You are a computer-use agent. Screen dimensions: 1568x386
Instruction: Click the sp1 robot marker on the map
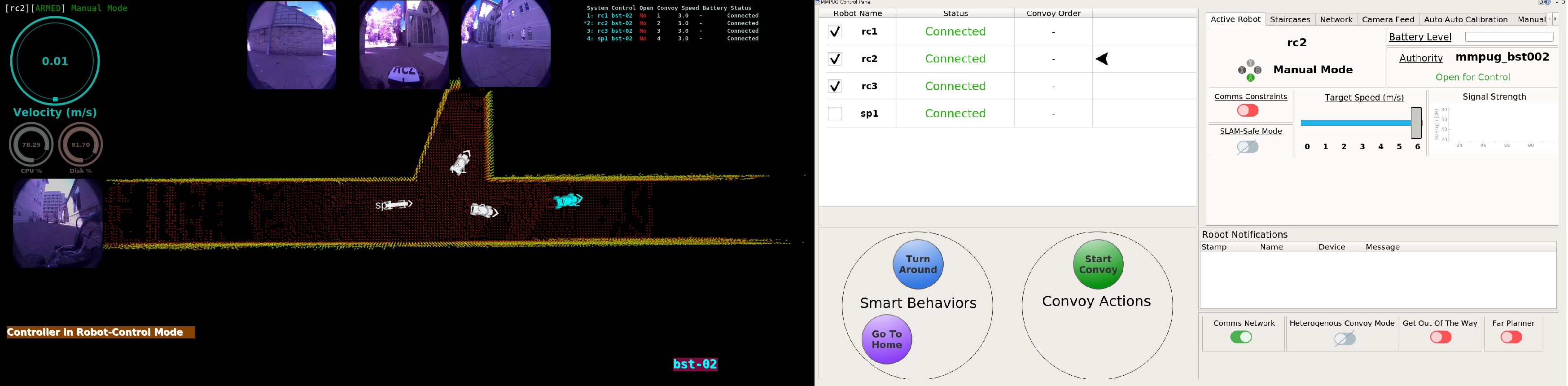394,205
